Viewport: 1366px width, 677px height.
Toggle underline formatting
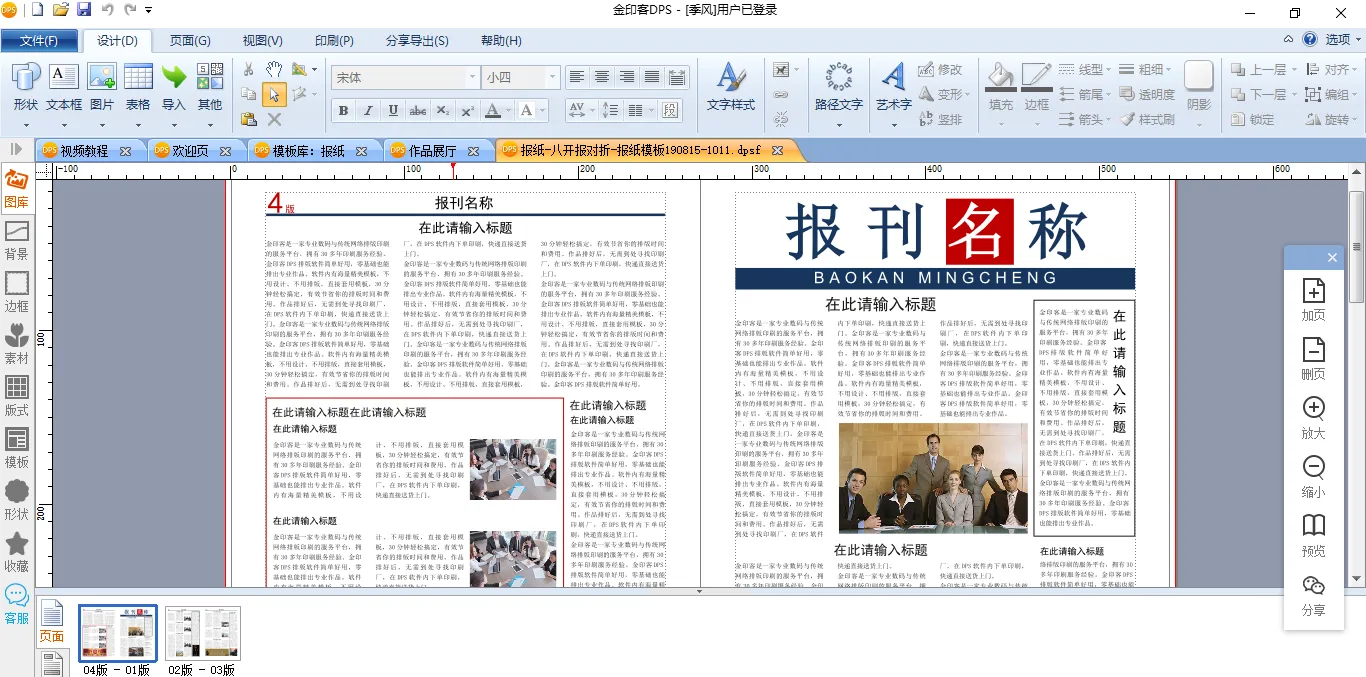393,110
